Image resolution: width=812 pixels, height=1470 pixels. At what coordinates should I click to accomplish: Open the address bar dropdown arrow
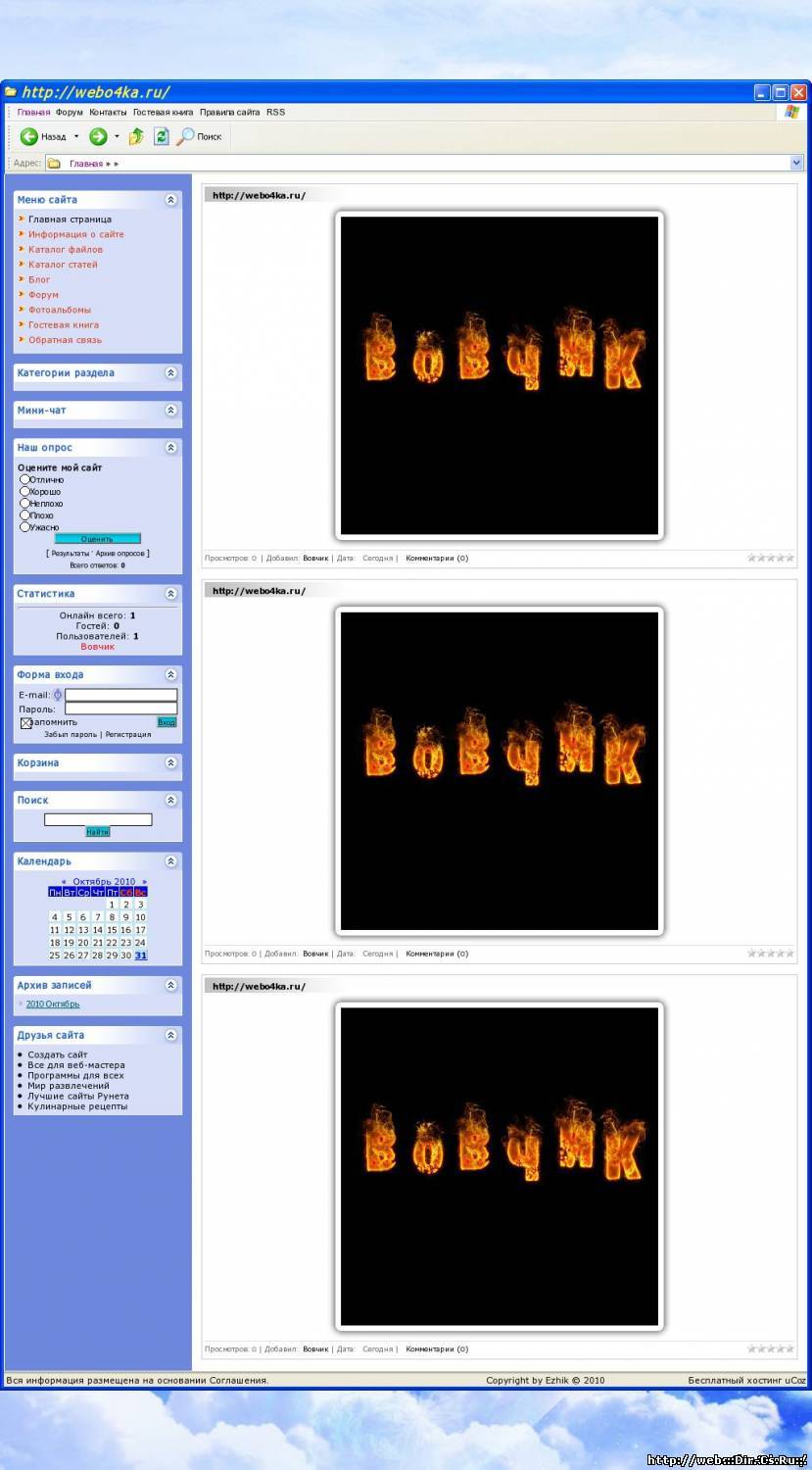(796, 164)
